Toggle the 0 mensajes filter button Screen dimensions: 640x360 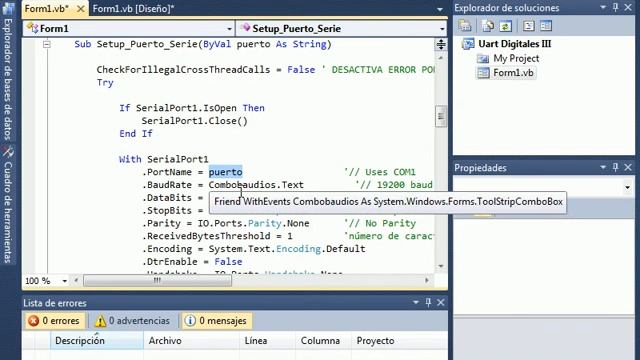pyautogui.click(x=217, y=321)
